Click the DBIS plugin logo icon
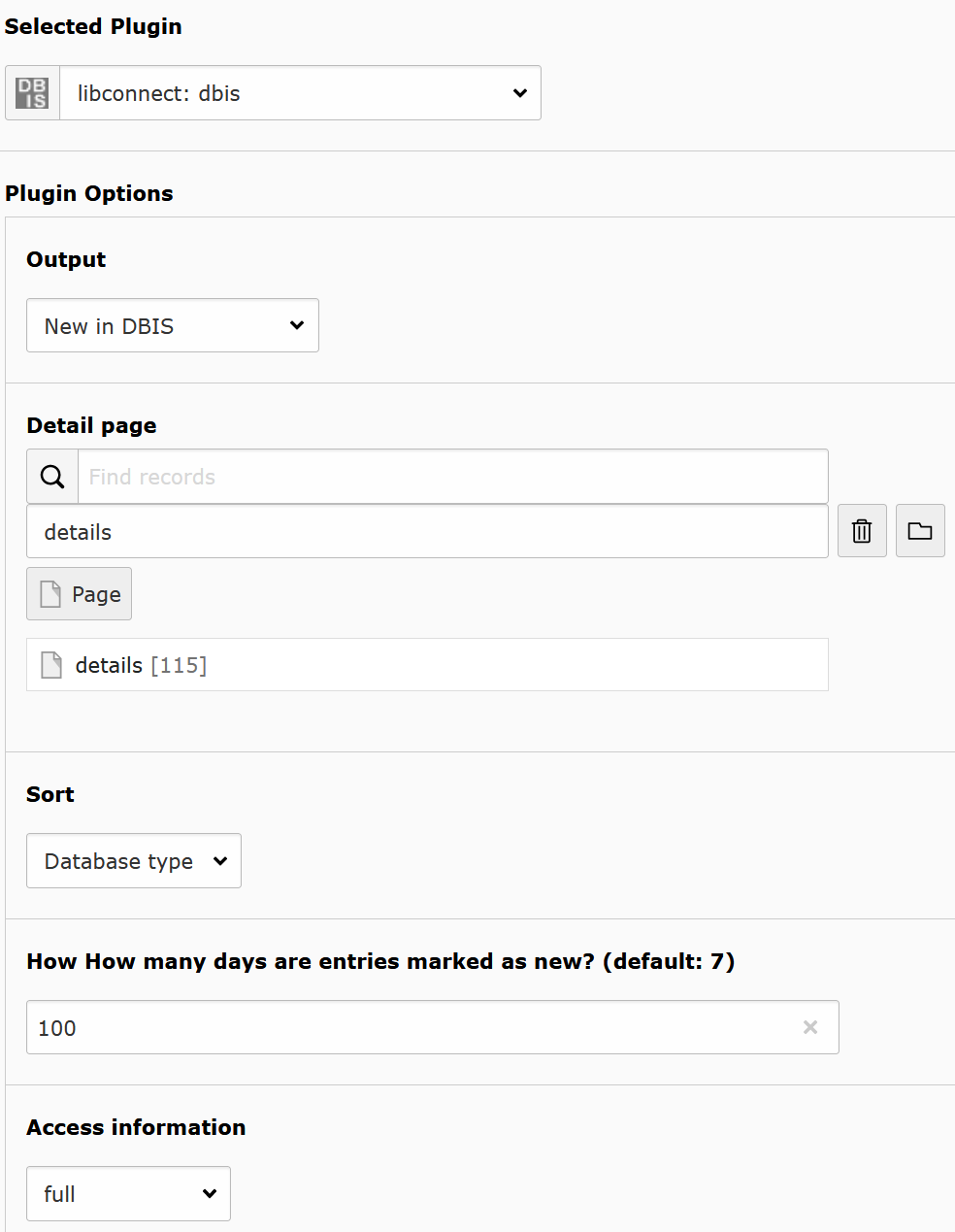Image resolution: width=955 pixels, height=1232 pixels. 31,92
